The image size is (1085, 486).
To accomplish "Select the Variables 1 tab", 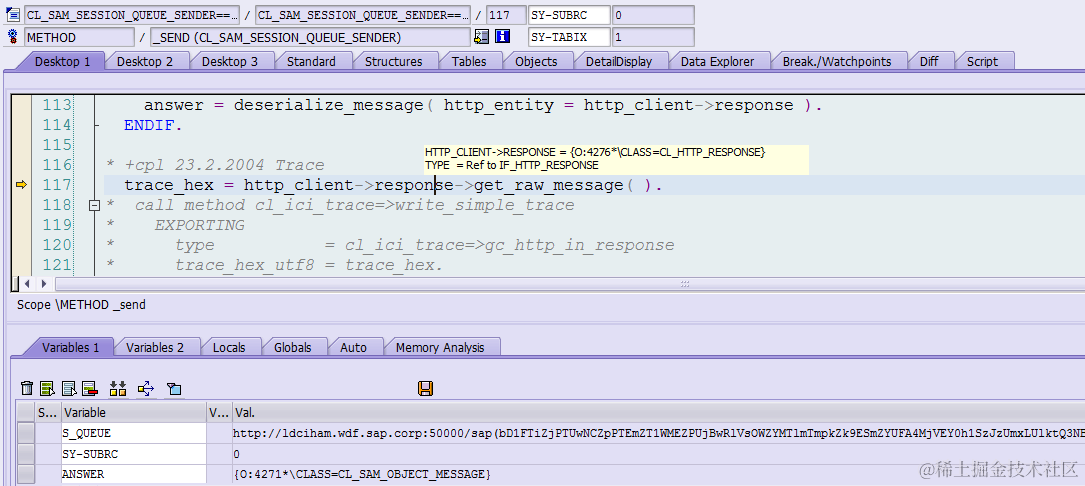I will tap(70, 348).
